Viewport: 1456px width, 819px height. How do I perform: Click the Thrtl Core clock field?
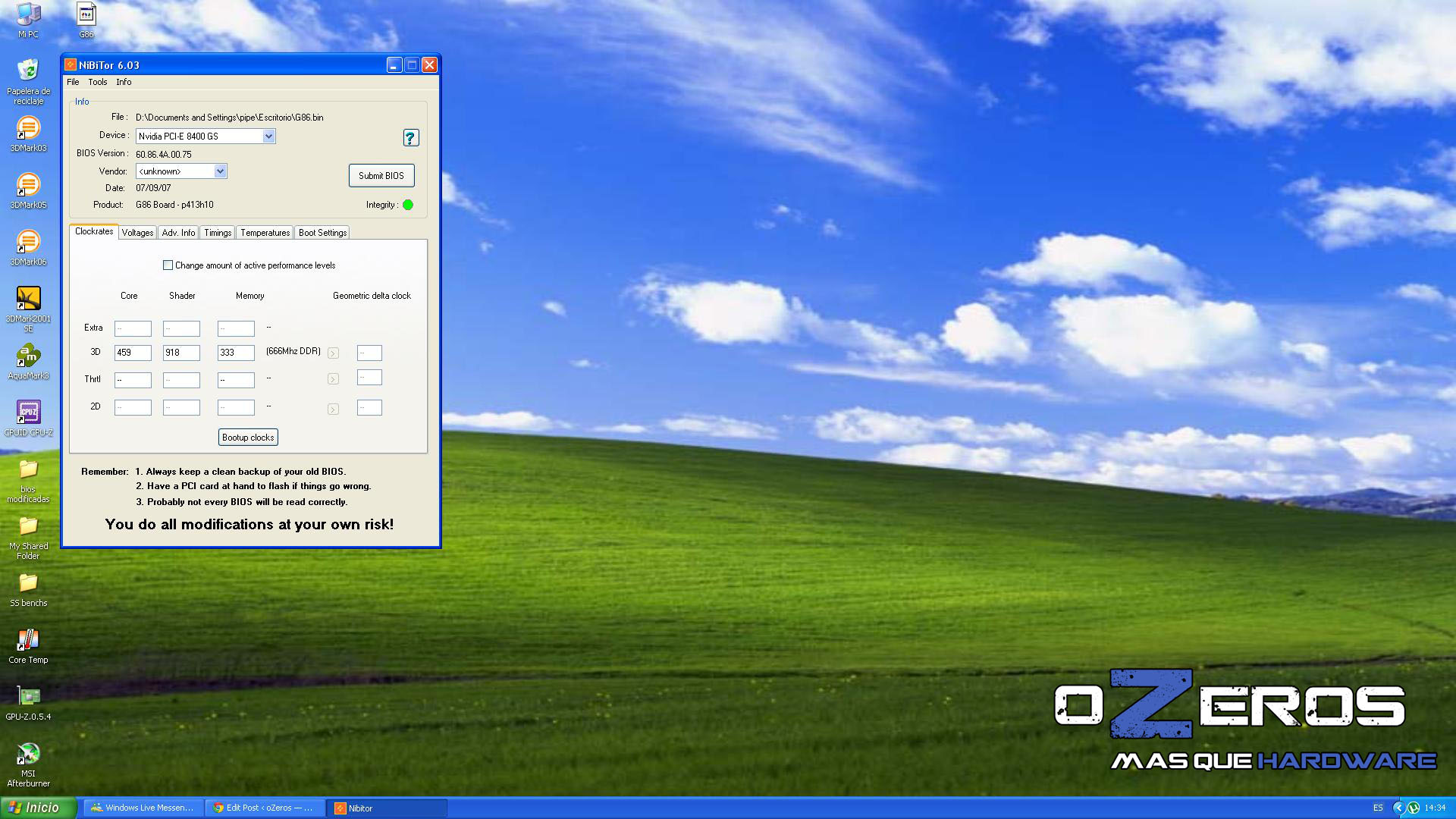[133, 380]
